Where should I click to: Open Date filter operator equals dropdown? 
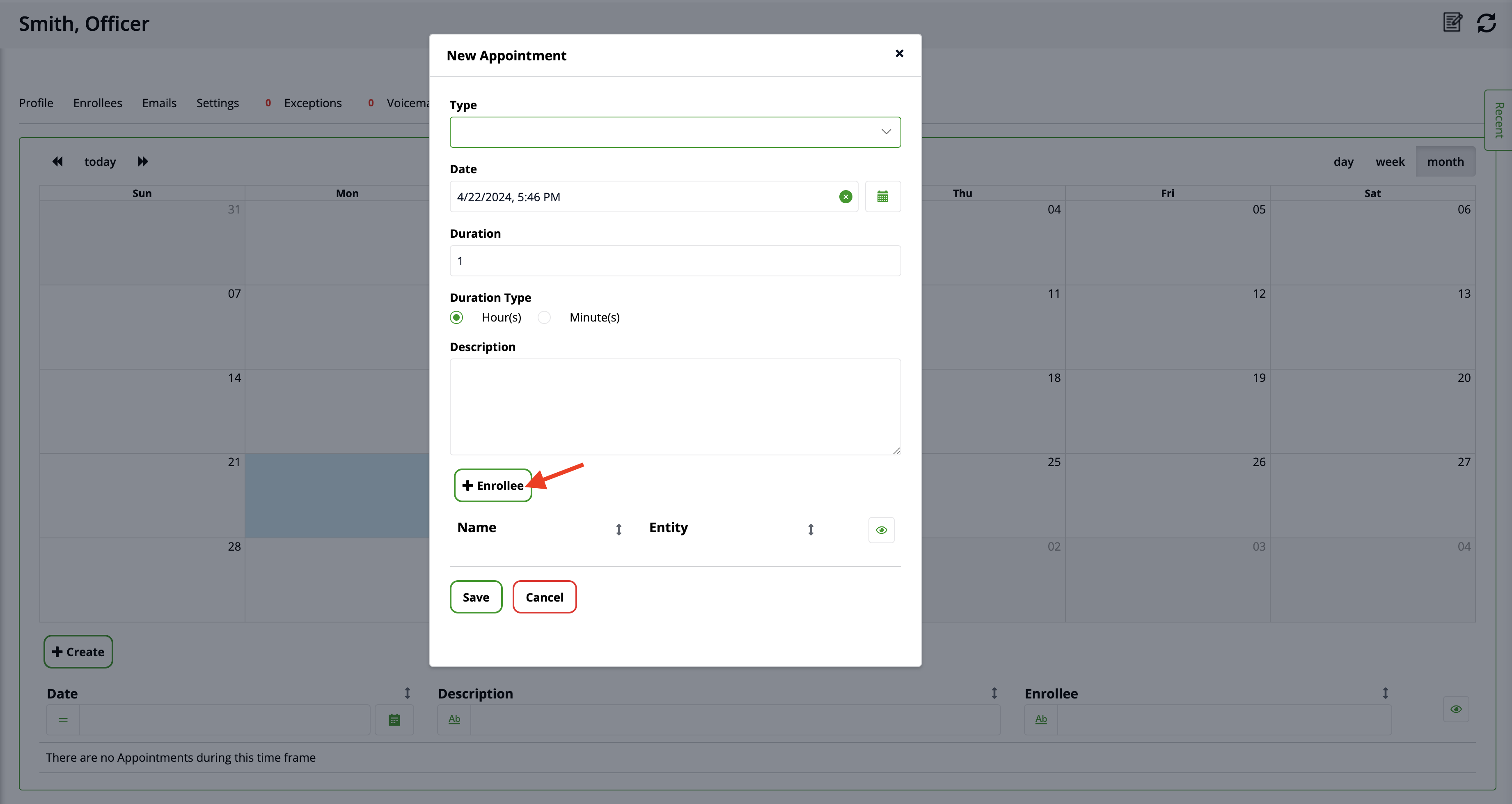tap(63, 719)
